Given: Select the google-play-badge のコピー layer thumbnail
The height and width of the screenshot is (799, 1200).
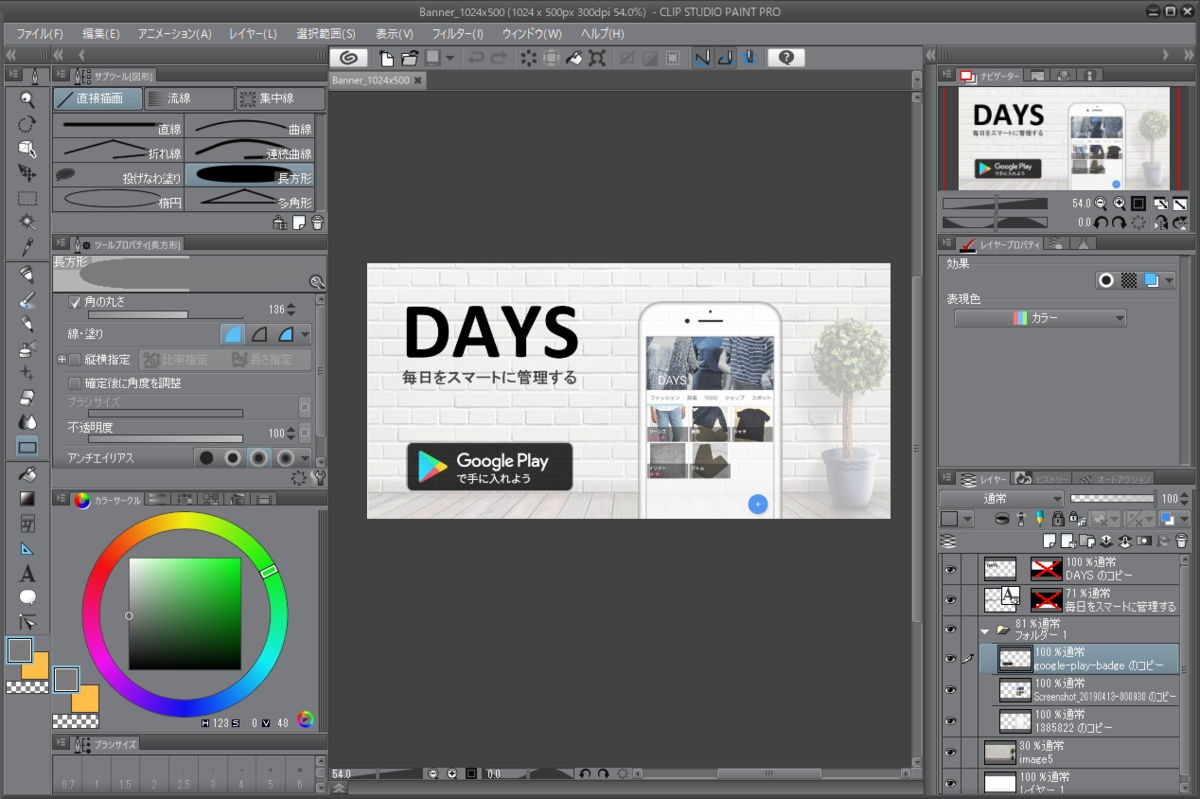Looking at the screenshot, I should pos(1016,659).
